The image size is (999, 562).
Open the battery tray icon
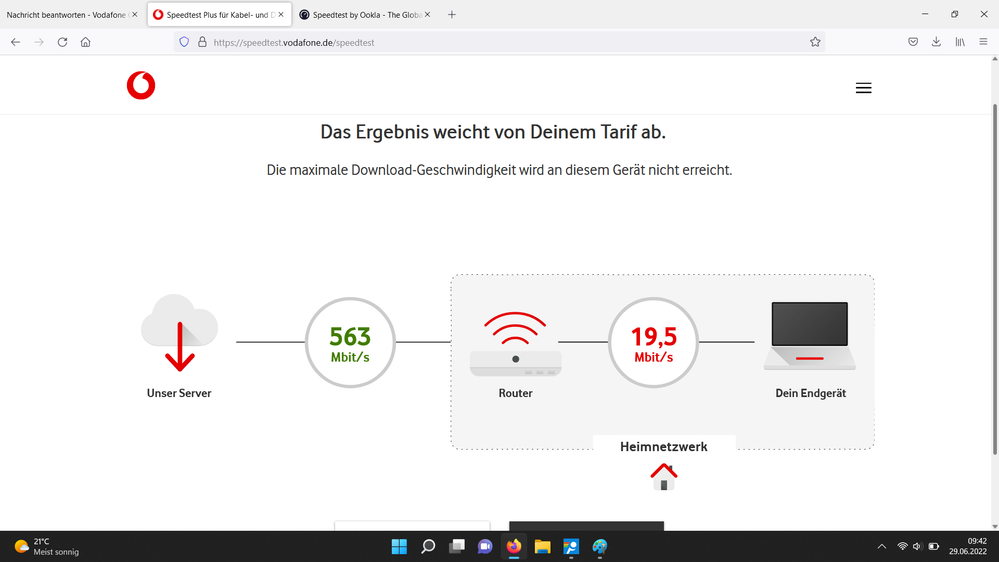(933, 547)
